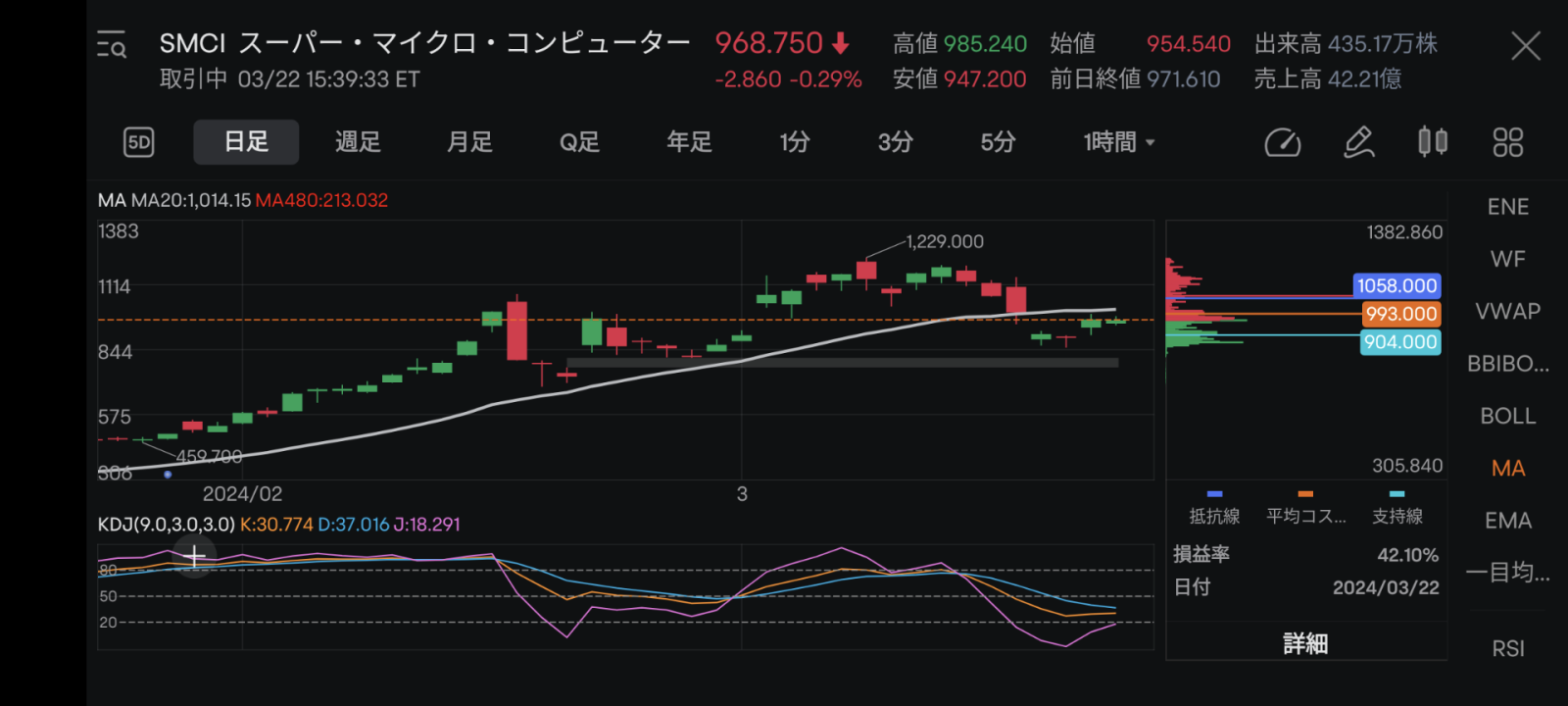This screenshot has height=706, width=1568.
Task: Click the 2024/02 date axis label
Action: click(x=242, y=493)
